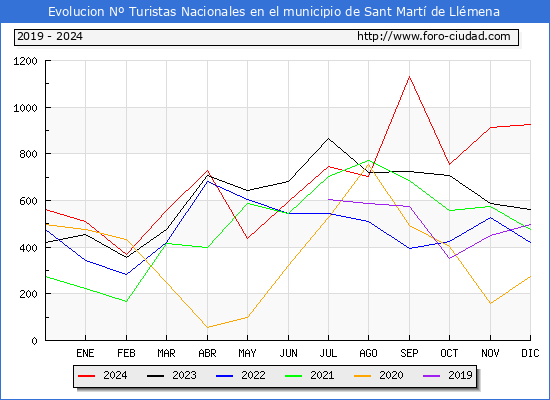Click the orange 2020 legend line swatch
The width and height of the screenshot is (550, 400).
pyautogui.click(x=362, y=376)
